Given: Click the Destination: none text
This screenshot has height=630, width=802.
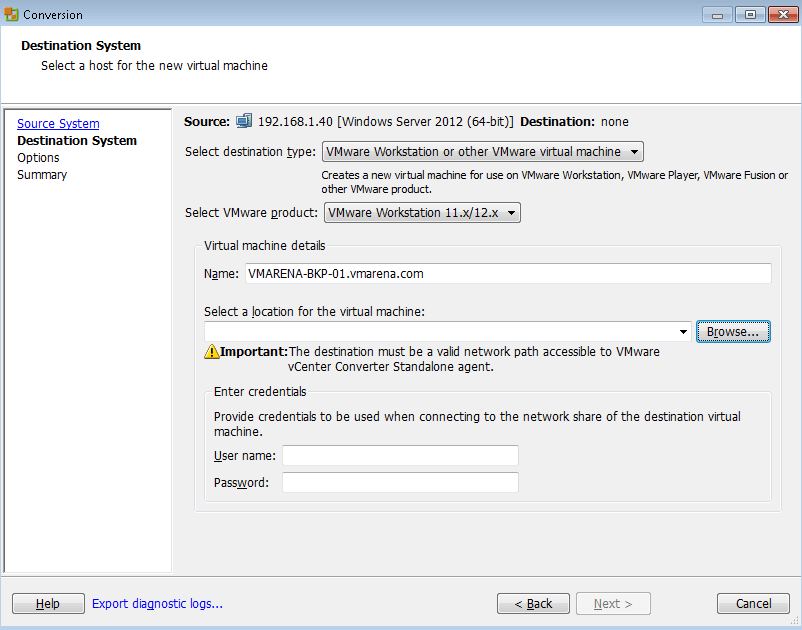Looking at the screenshot, I should (574, 122).
